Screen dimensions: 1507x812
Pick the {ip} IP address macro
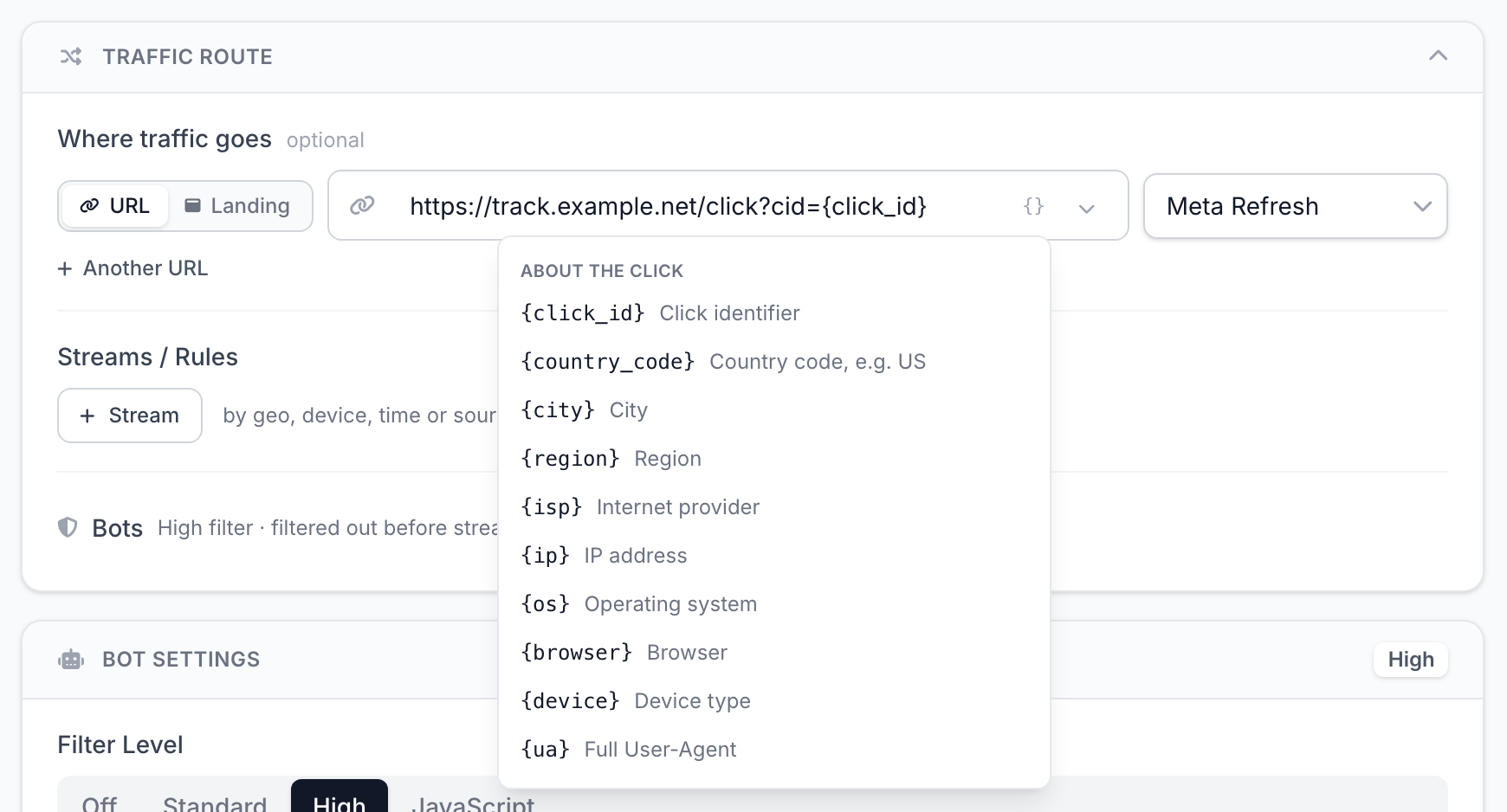tap(773, 556)
